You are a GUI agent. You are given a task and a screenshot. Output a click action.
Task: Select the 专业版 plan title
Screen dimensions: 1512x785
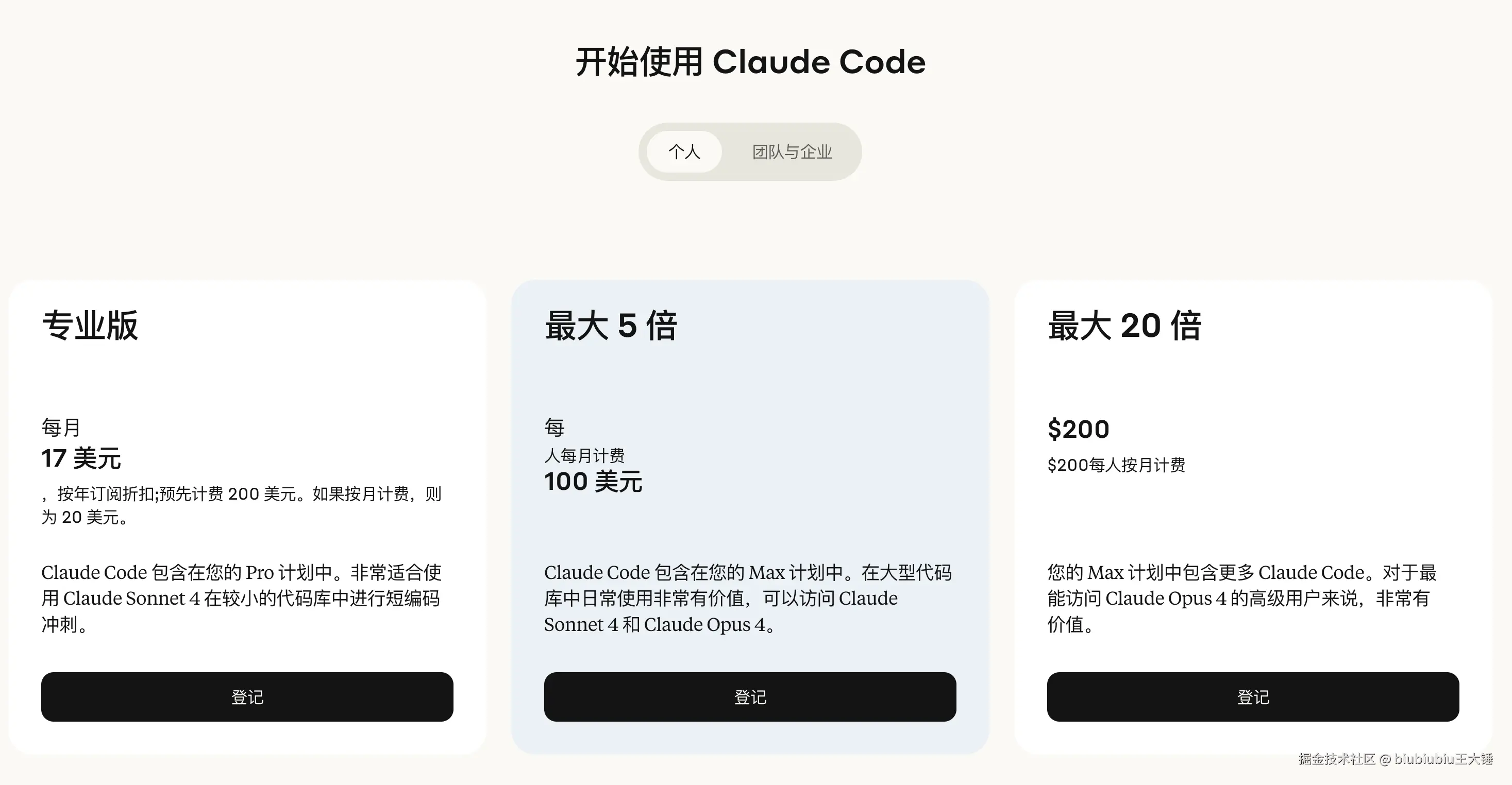tap(90, 326)
